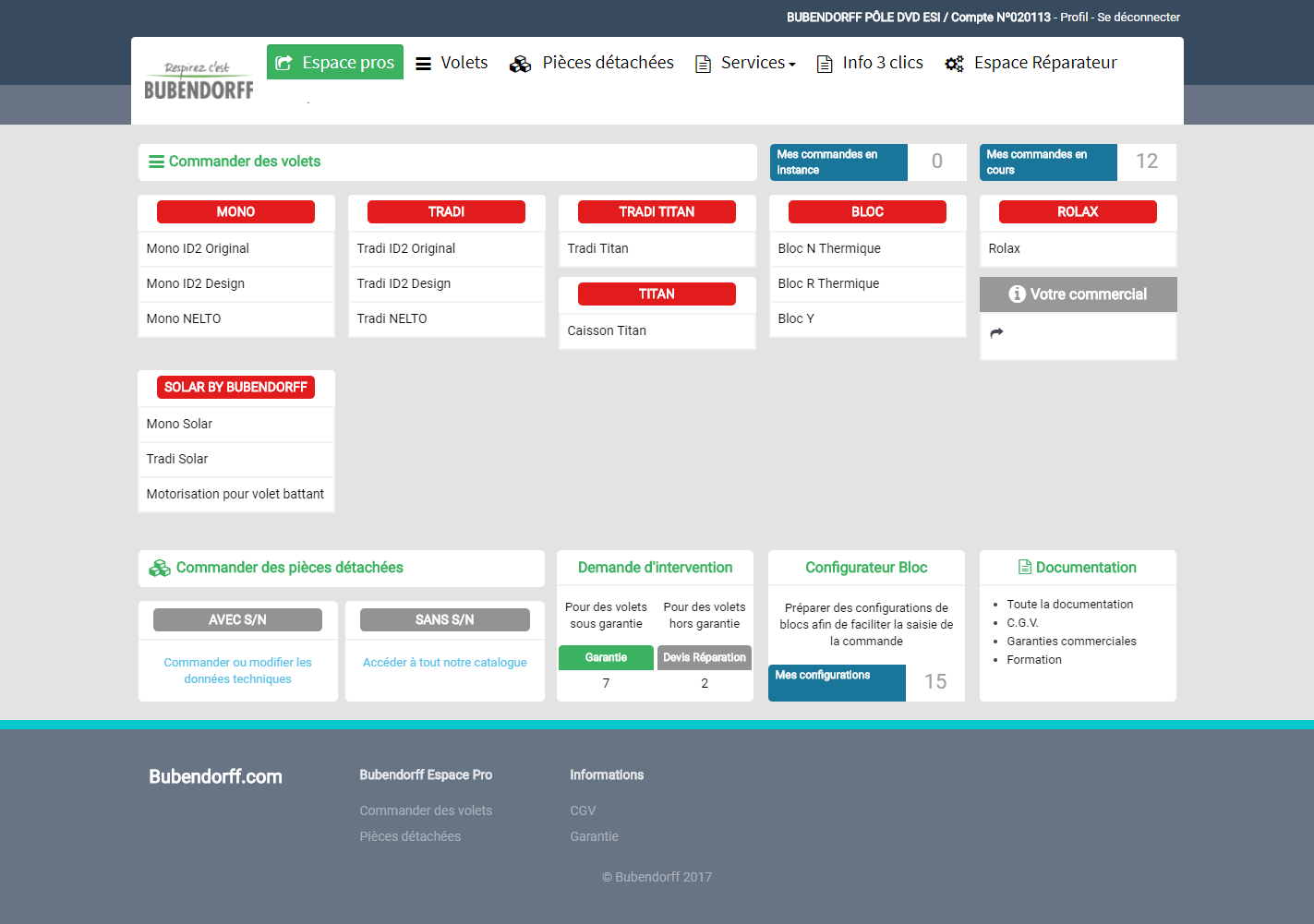The image size is (1314, 924).
Task: Select Motorisation pour volet battant
Action: (235, 494)
